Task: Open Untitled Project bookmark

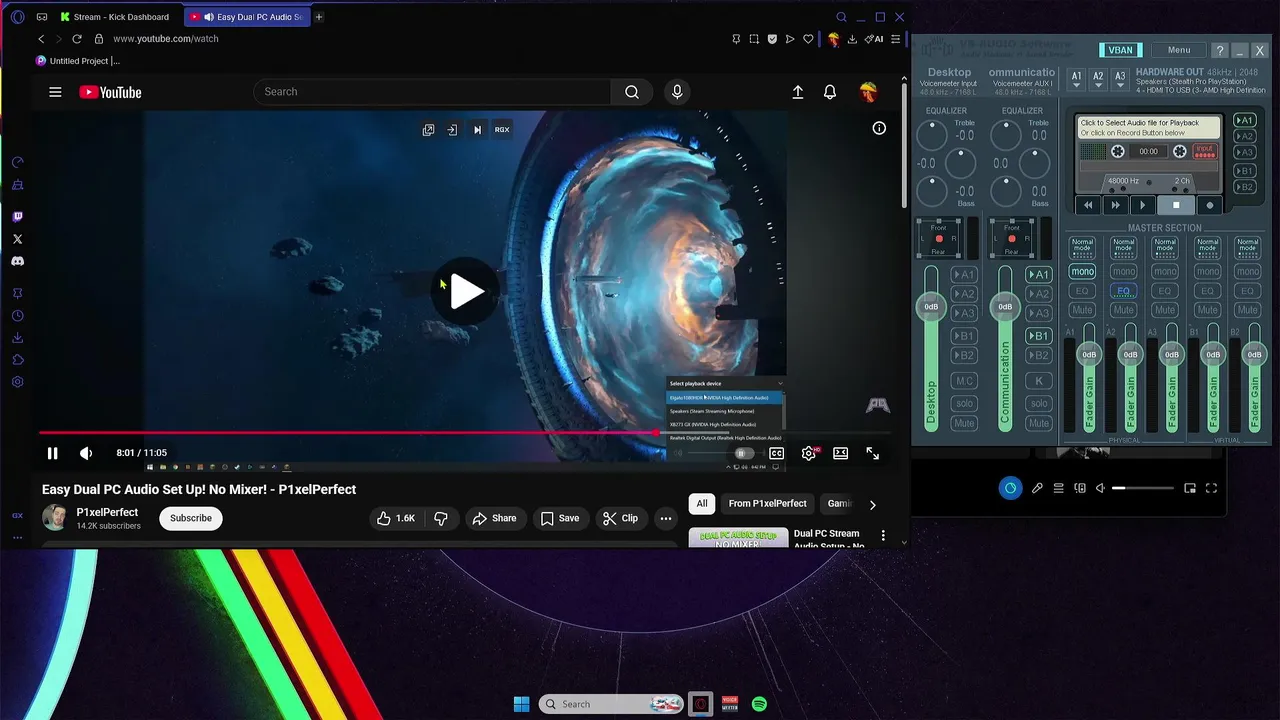Action: click(77, 61)
